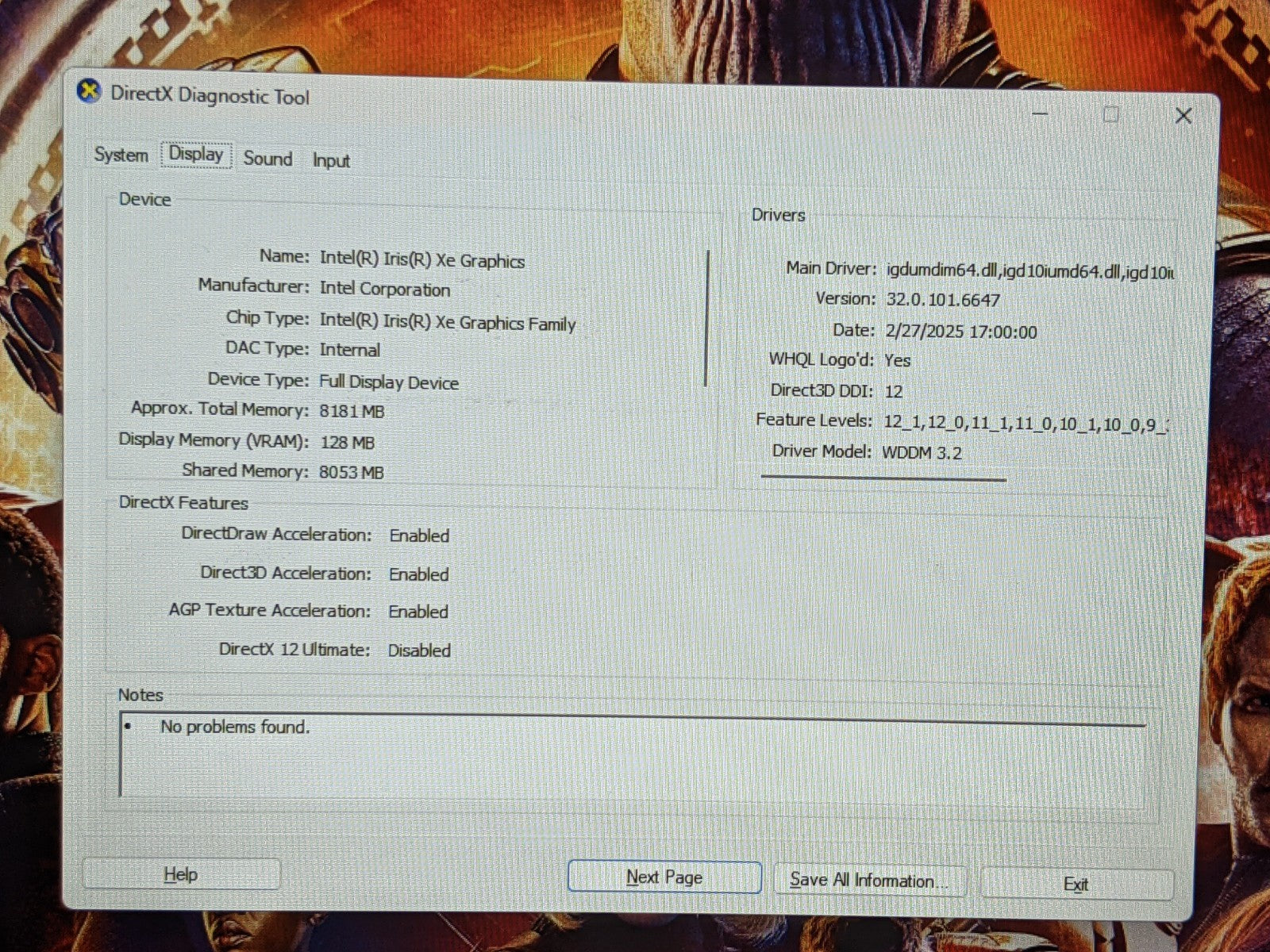
Task: Click the driver version 32.0.101.6647 value
Action: click(942, 300)
